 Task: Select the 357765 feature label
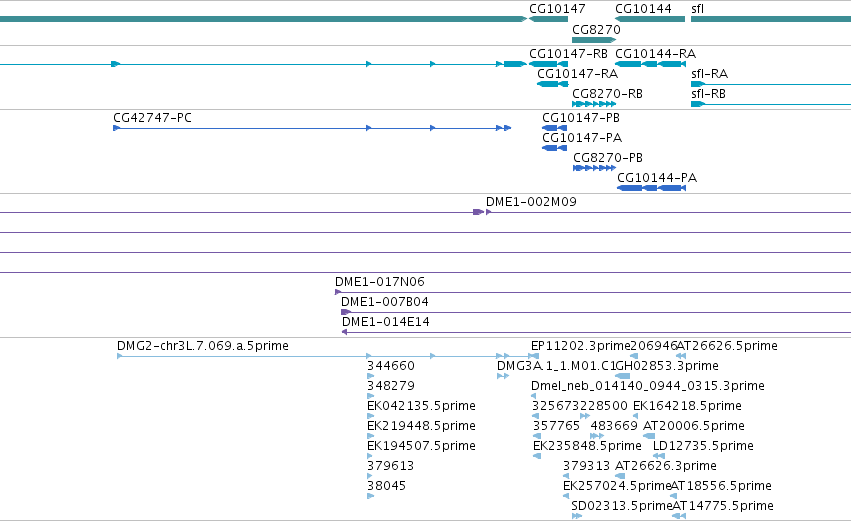[x=556, y=425]
